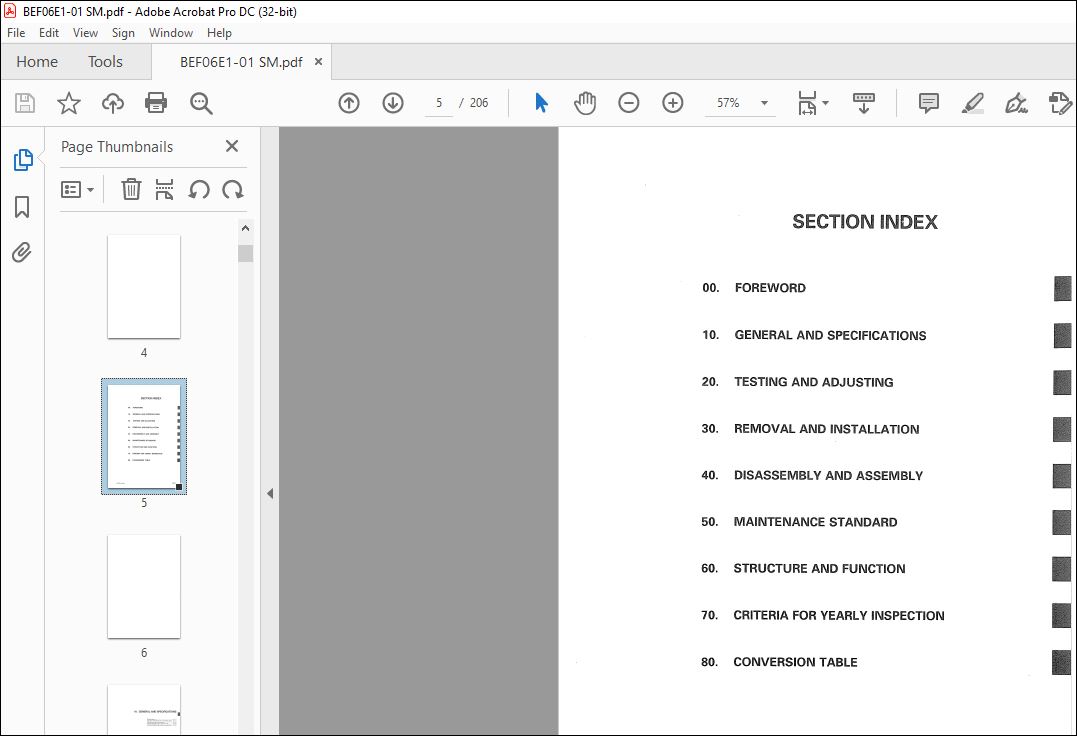Viewport: 1077px width, 736px height.
Task: Select page 6 thumbnail
Action: point(144,586)
